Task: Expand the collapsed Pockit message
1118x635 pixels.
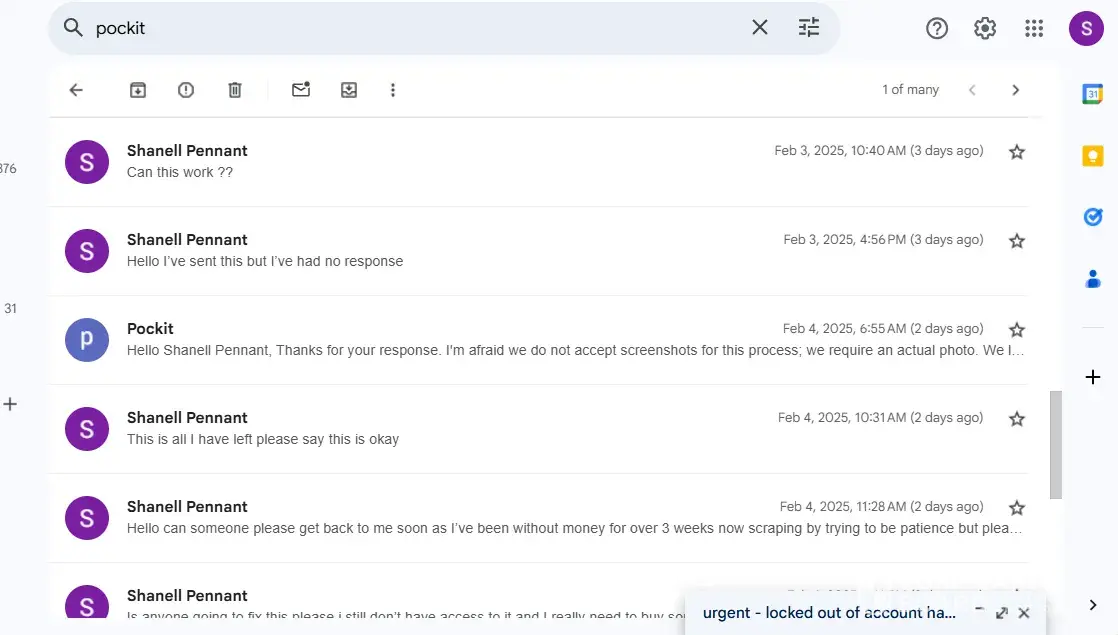Action: pos(575,350)
